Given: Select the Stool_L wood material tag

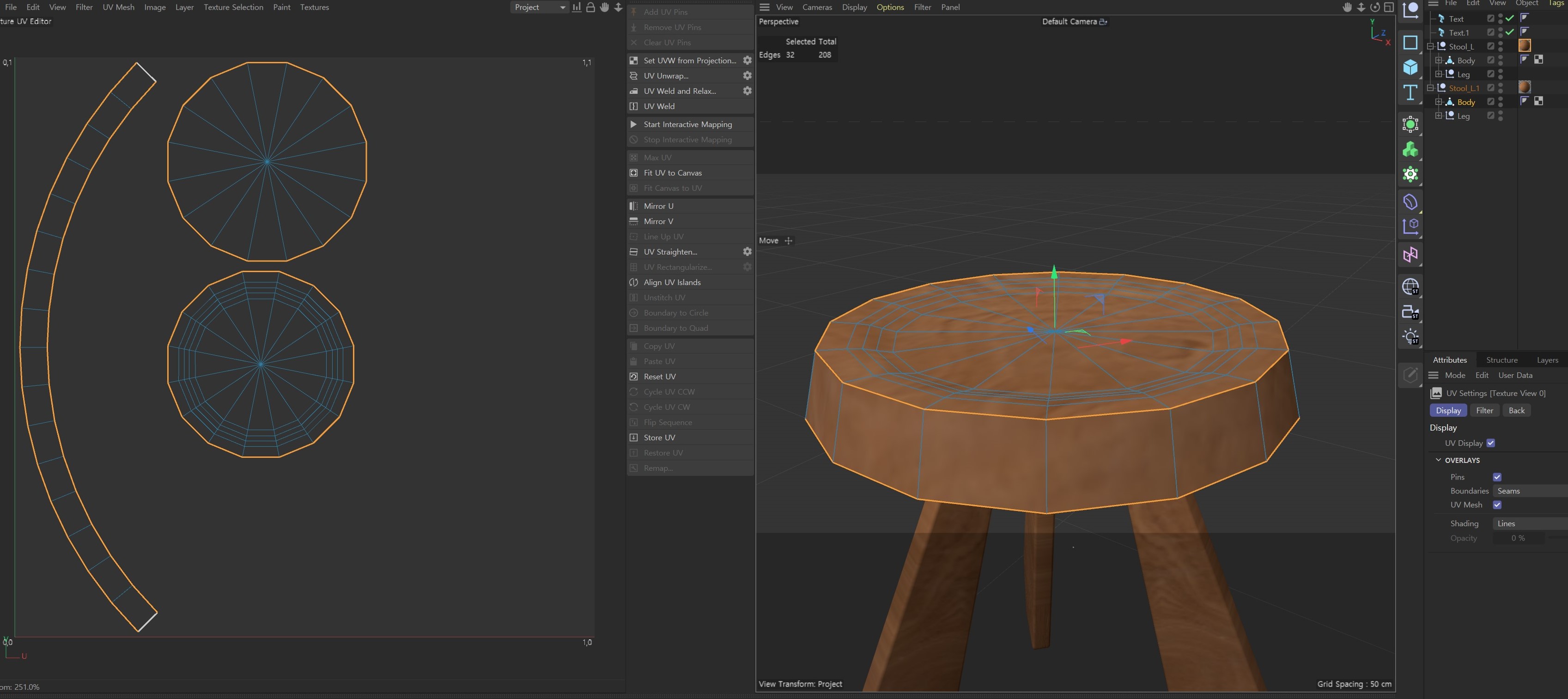Looking at the screenshot, I should [x=1524, y=46].
